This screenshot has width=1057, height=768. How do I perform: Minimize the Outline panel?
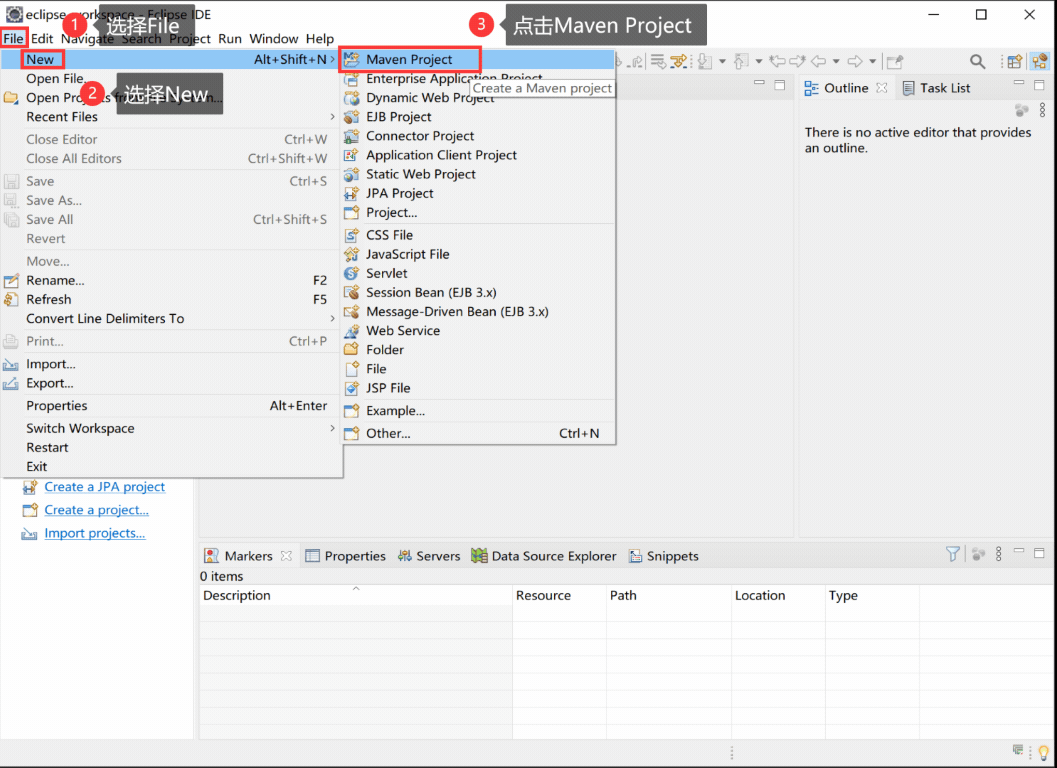[x=1019, y=82]
